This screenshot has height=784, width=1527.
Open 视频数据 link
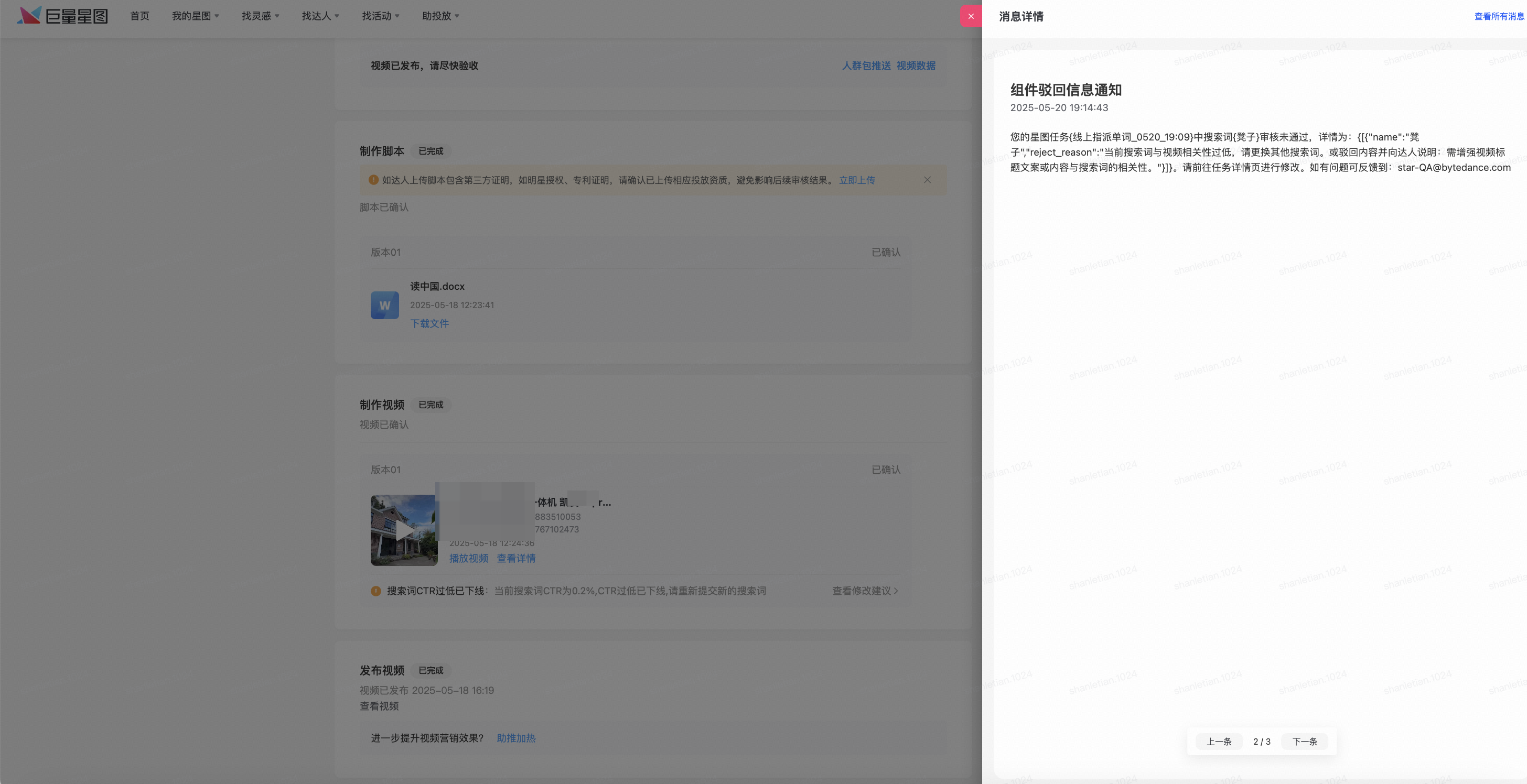[x=916, y=66]
